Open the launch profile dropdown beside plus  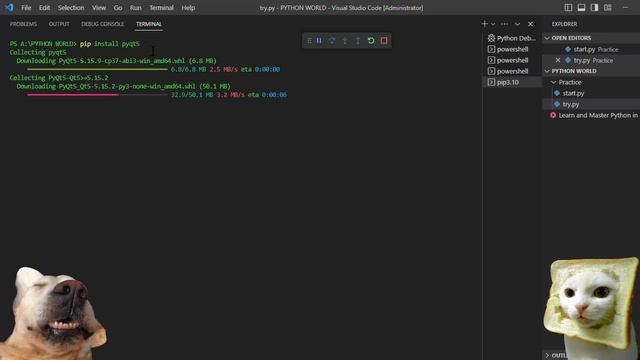(493, 24)
